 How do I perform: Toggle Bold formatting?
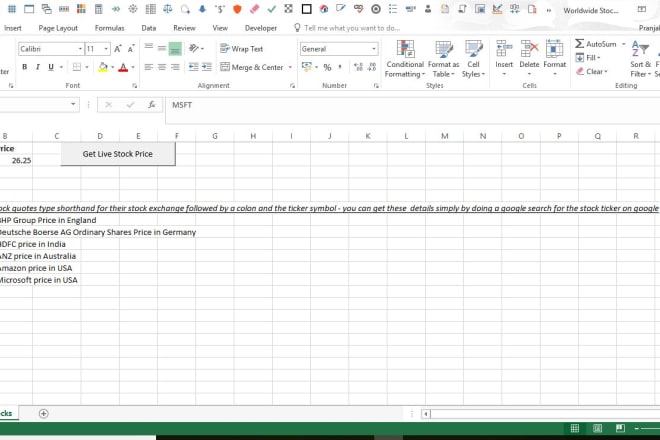(x=24, y=67)
